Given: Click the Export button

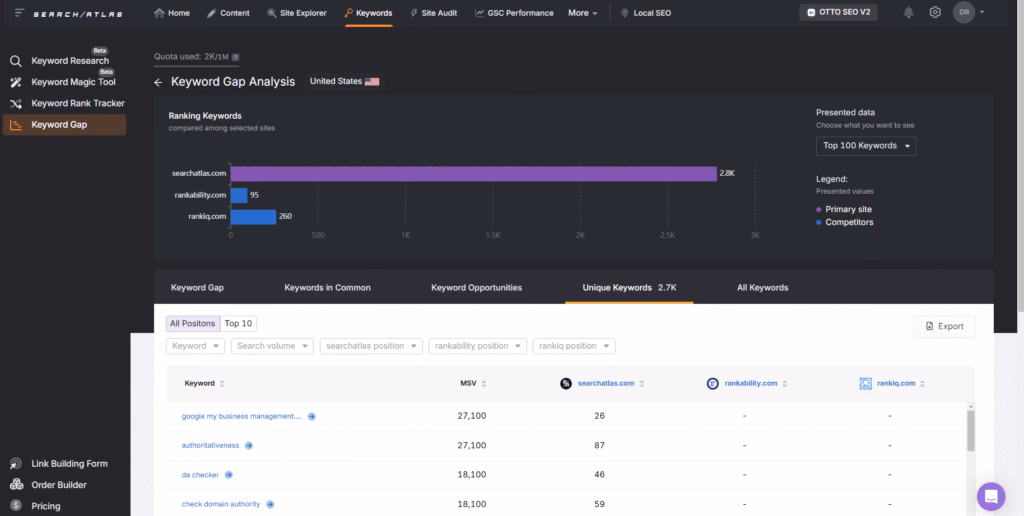Looking at the screenshot, I should [x=944, y=326].
